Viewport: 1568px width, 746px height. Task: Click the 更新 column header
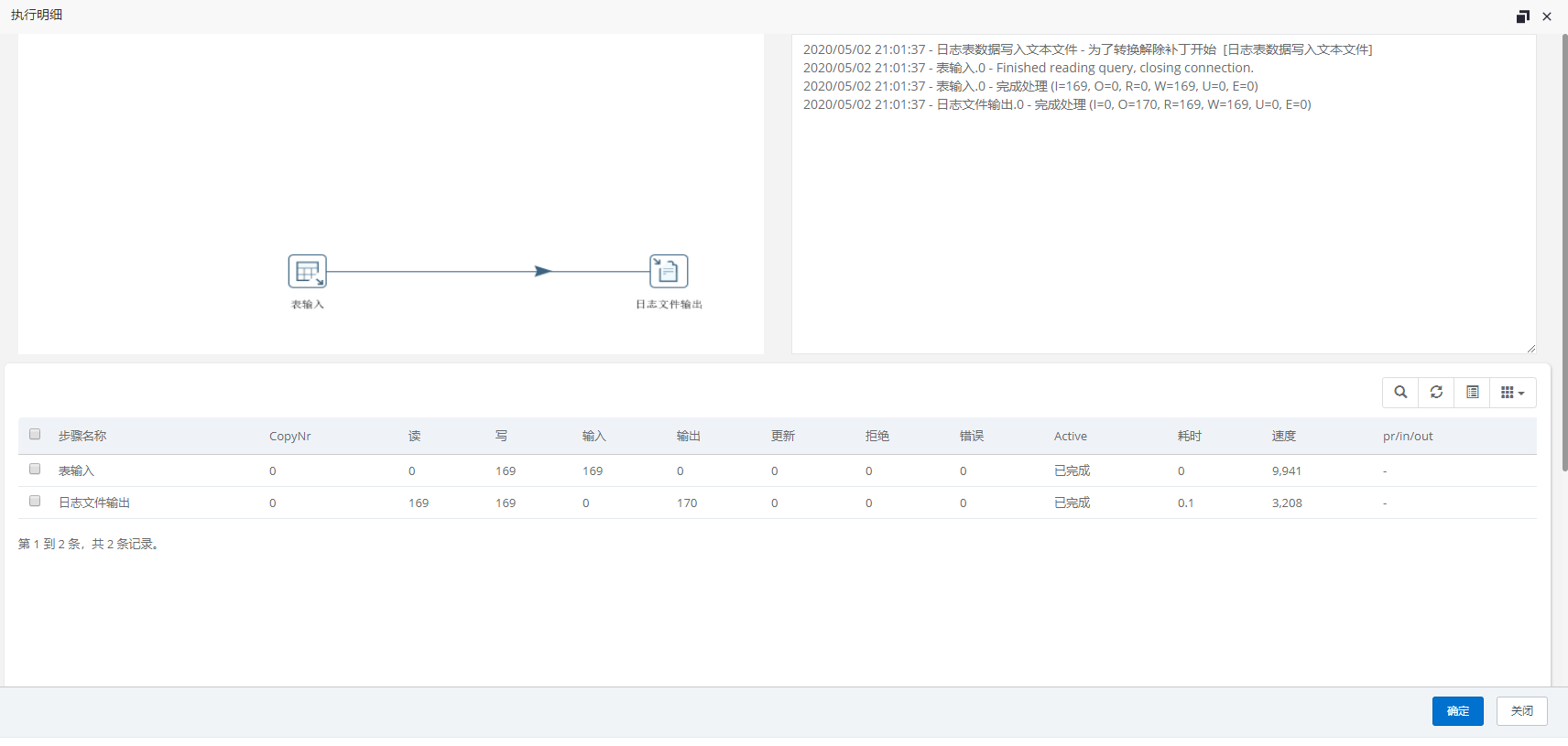[782, 436]
